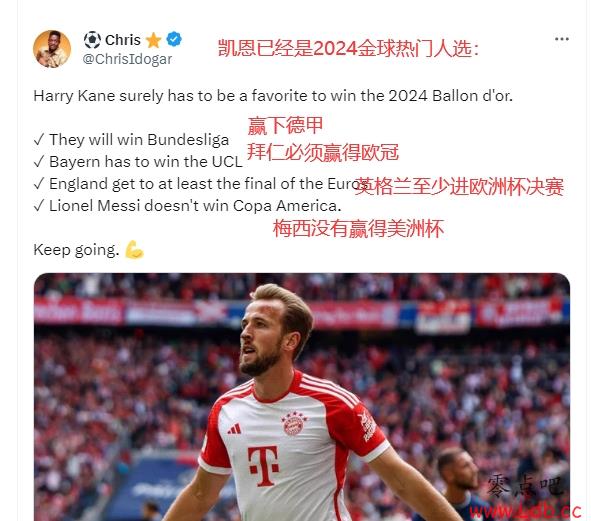The width and height of the screenshot is (591, 521).
Task: Click the checkmark before Lionel Messi line
Action: tap(39, 206)
